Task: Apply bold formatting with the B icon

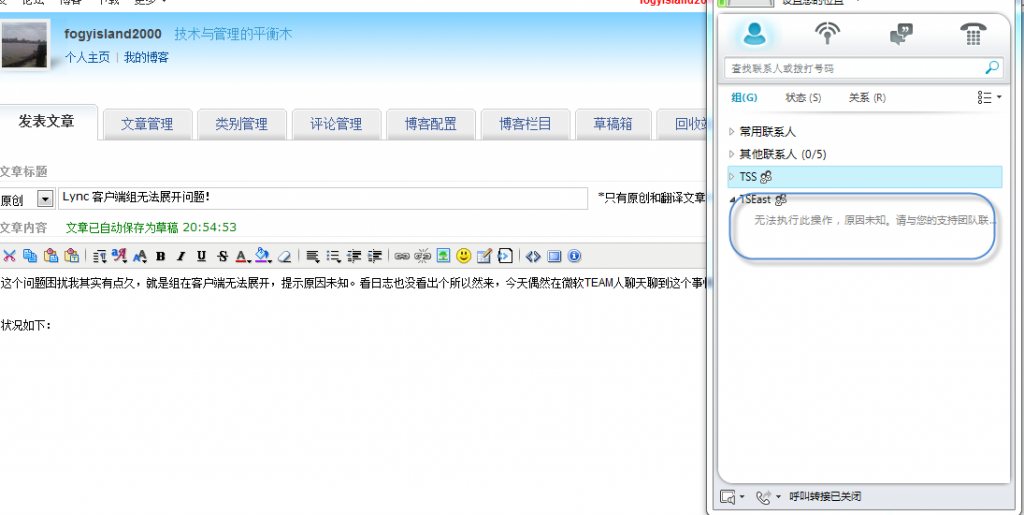Action: coord(161,256)
